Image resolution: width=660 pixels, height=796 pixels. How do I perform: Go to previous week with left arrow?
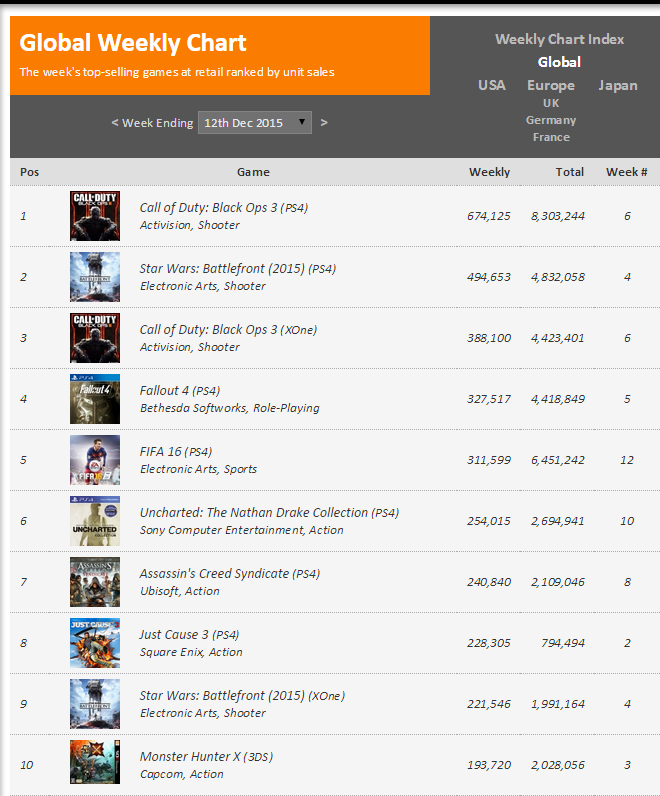(115, 123)
